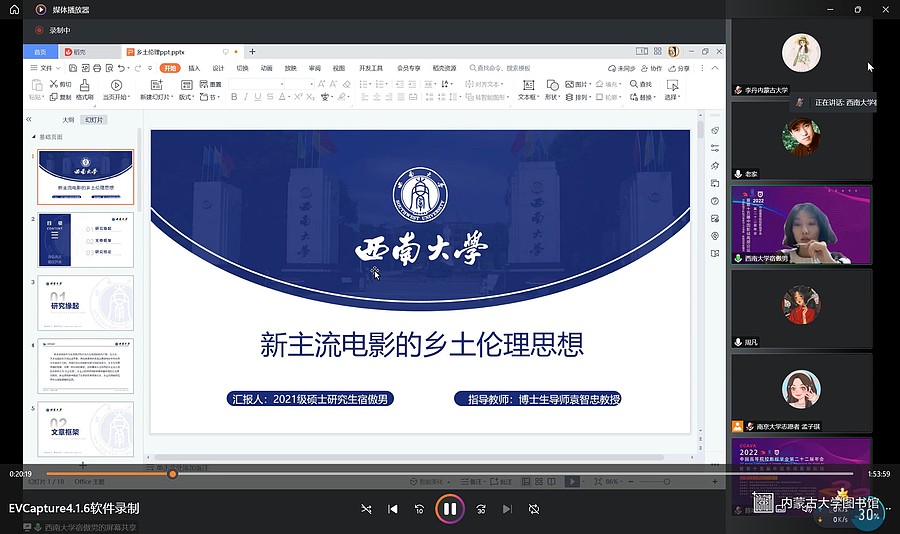The image size is (900, 534).
Task: Pause the video with the center pause button
Action: [x=449, y=509]
